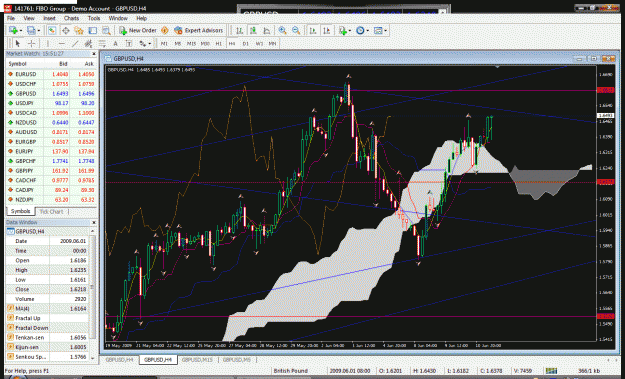Select the Text Label tool
This screenshot has height=379, width=625.
(x=128, y=43)
